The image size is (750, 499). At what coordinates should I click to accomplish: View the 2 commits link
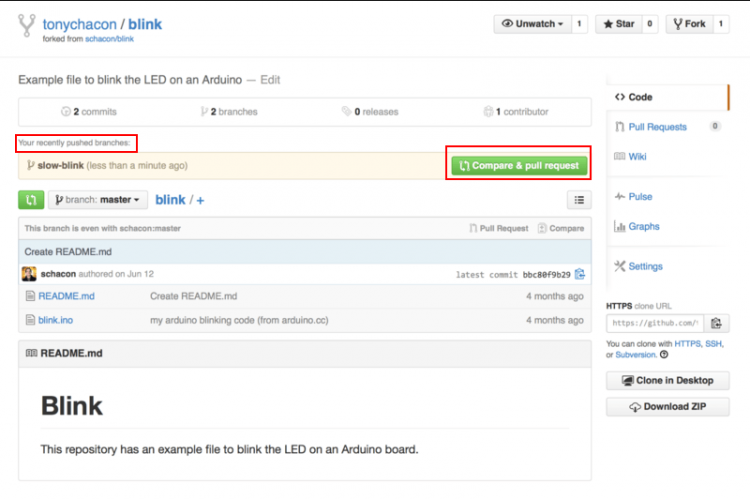coord(89,111)
